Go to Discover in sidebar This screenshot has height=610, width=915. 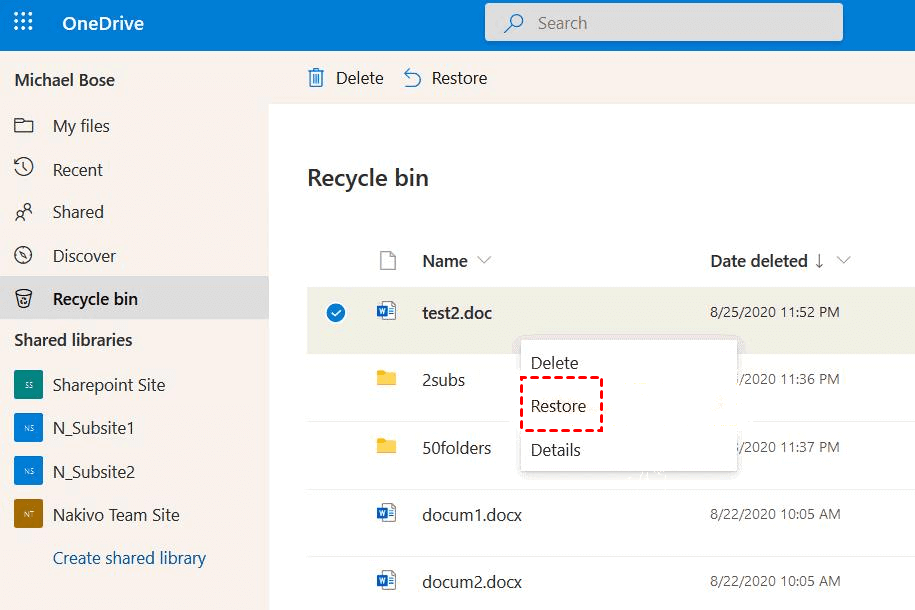tap(84, 256)
